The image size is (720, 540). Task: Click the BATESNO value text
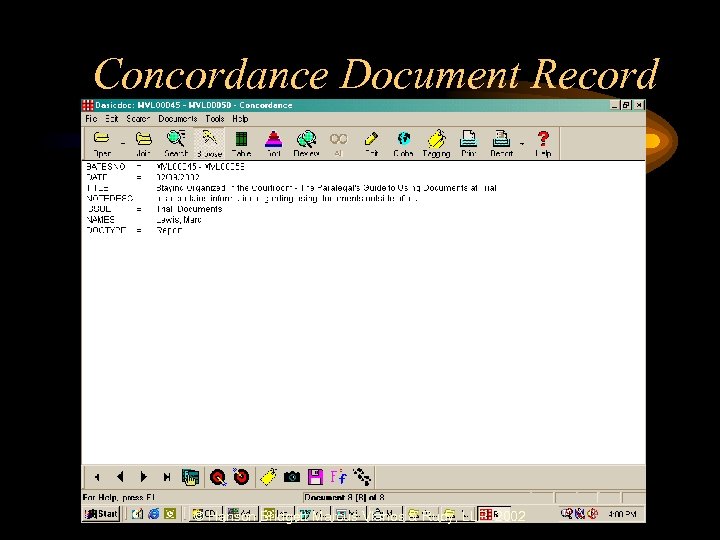click(200, 167)
